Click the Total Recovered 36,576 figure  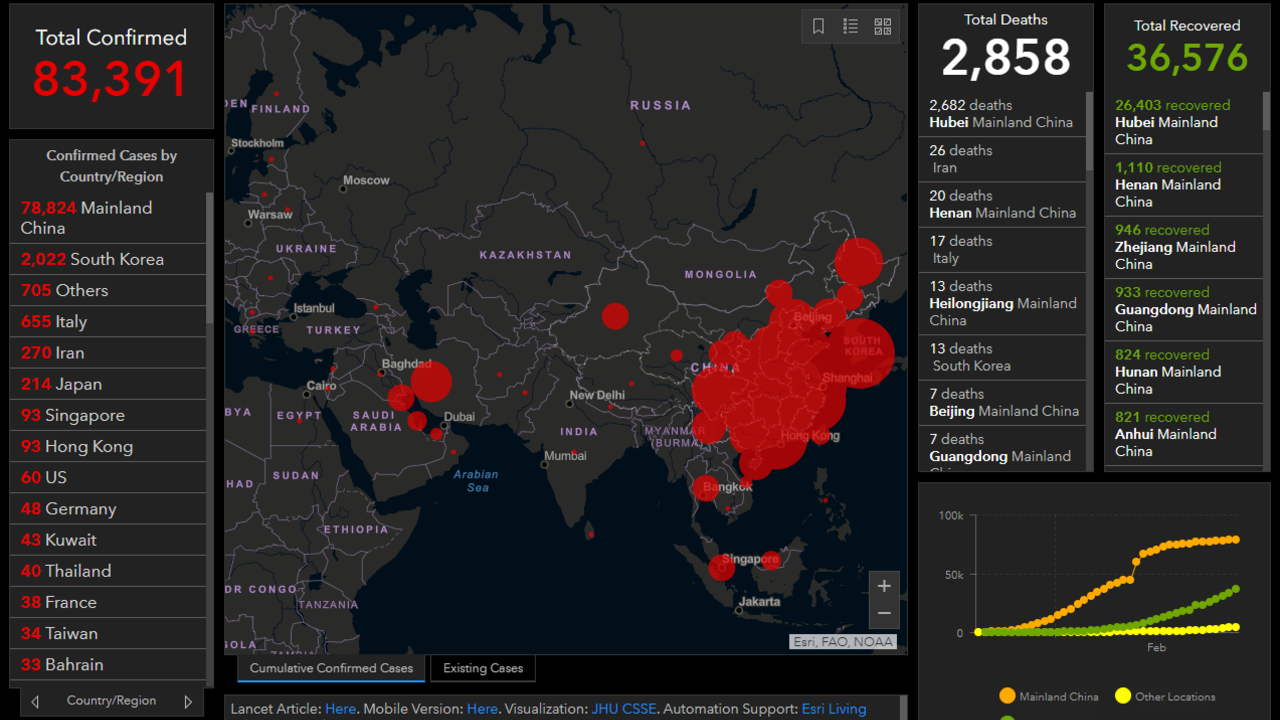coord(1187,57)
